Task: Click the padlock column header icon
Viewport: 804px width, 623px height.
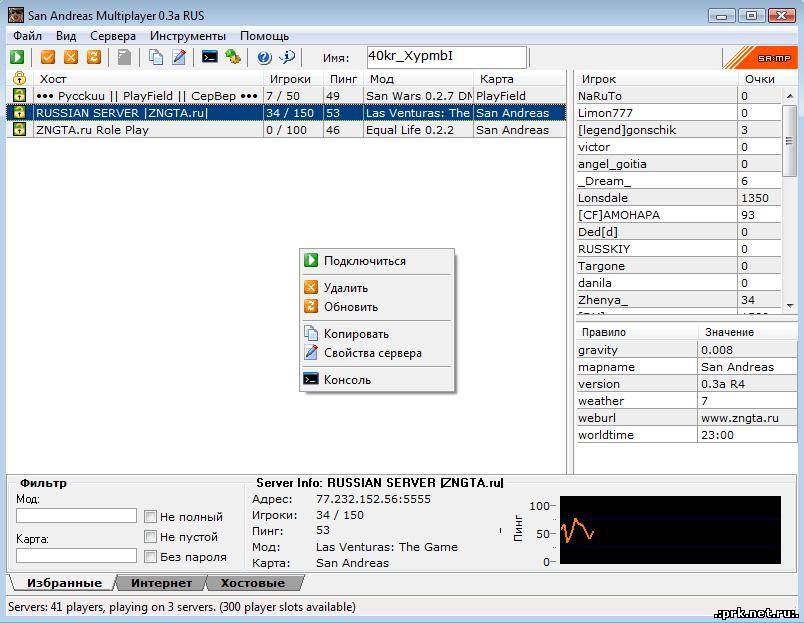Action: click(x=19, y=78)
